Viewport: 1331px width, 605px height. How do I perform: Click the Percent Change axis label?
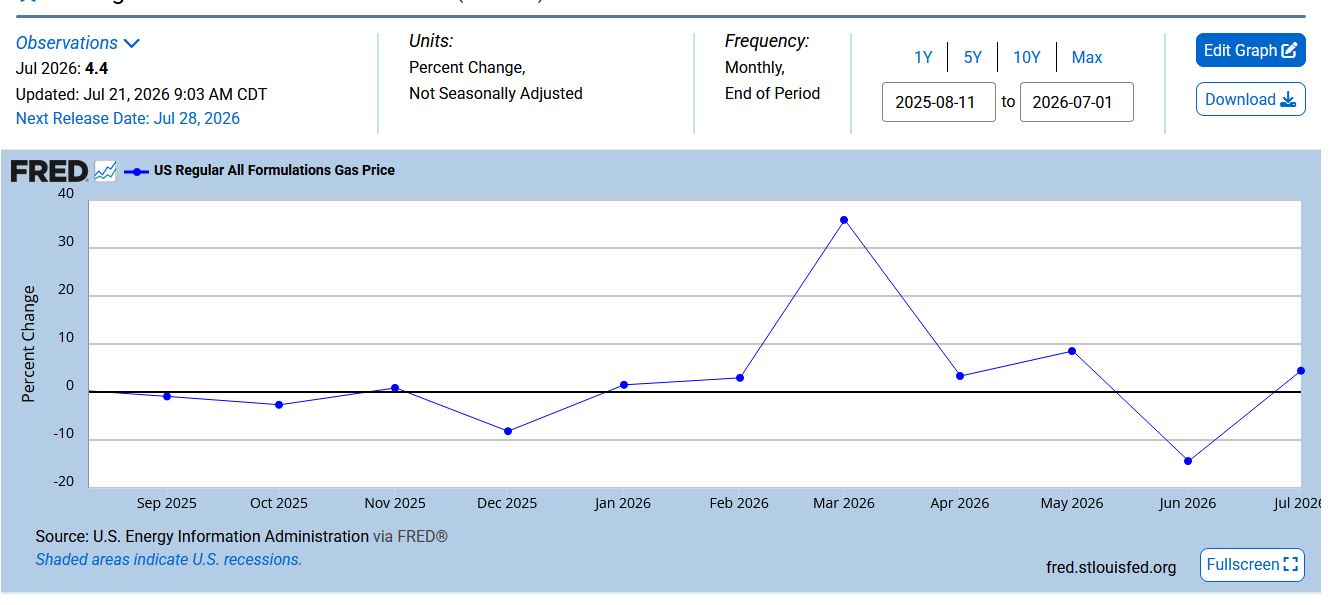coord(28,344)
